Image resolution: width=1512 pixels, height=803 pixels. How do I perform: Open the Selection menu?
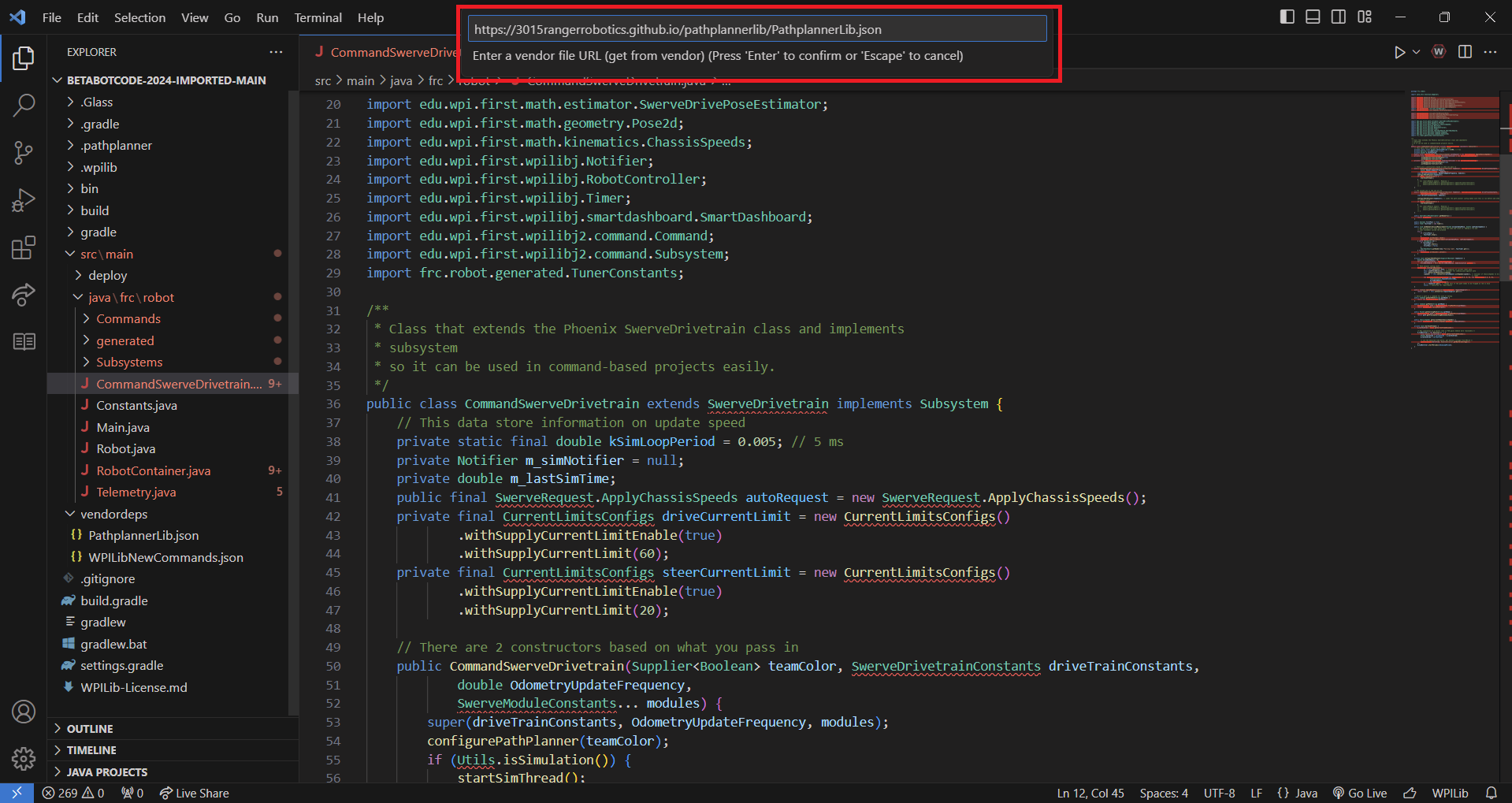139,17
